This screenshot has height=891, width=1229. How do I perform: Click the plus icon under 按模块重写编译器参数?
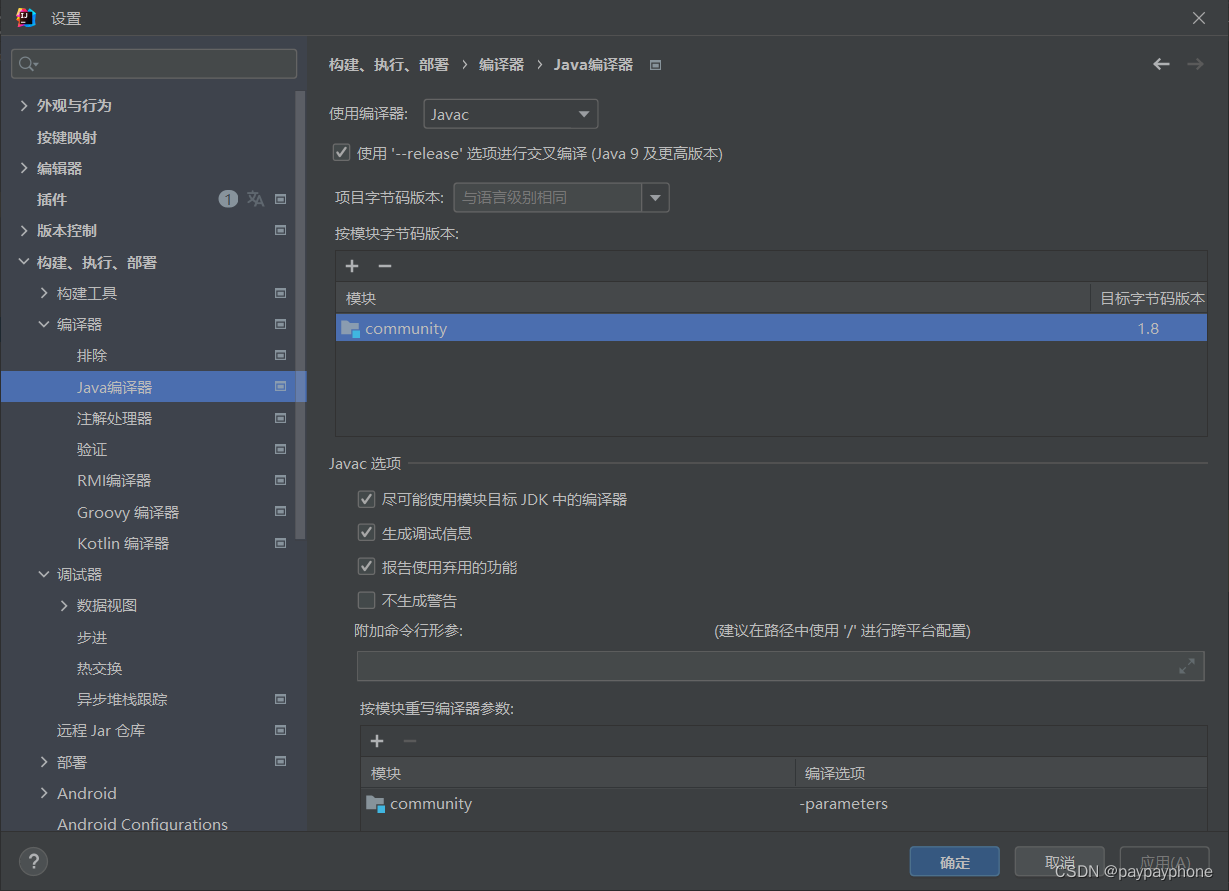point(377,741)
